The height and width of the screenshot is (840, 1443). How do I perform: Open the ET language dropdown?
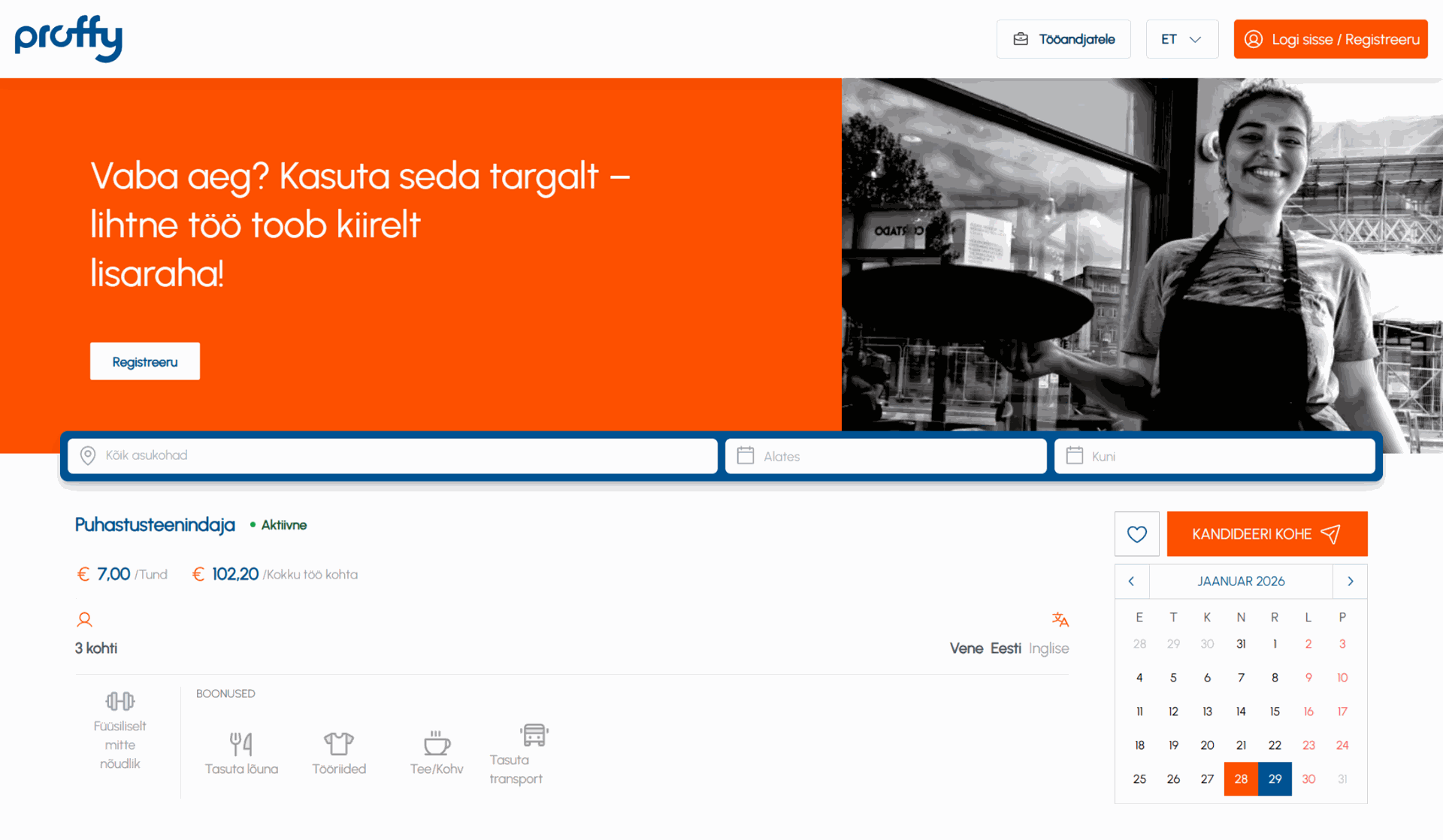point(1181,39)
